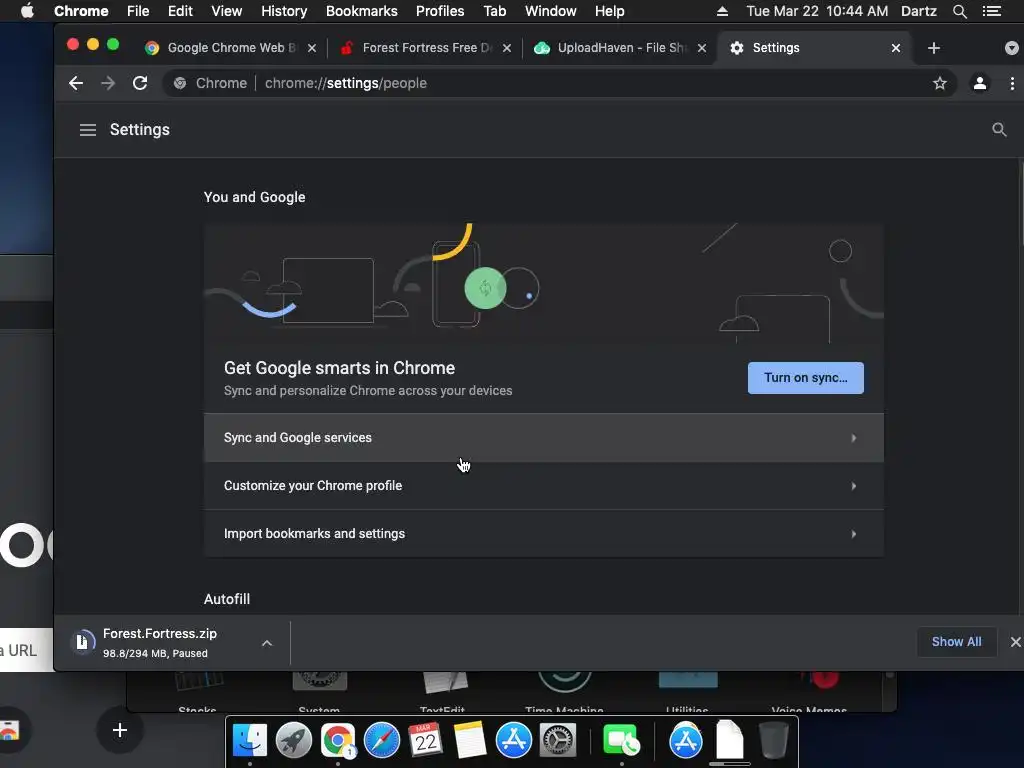Open the Window menu
Viewport: 1024px width, 768px height.
551,11
